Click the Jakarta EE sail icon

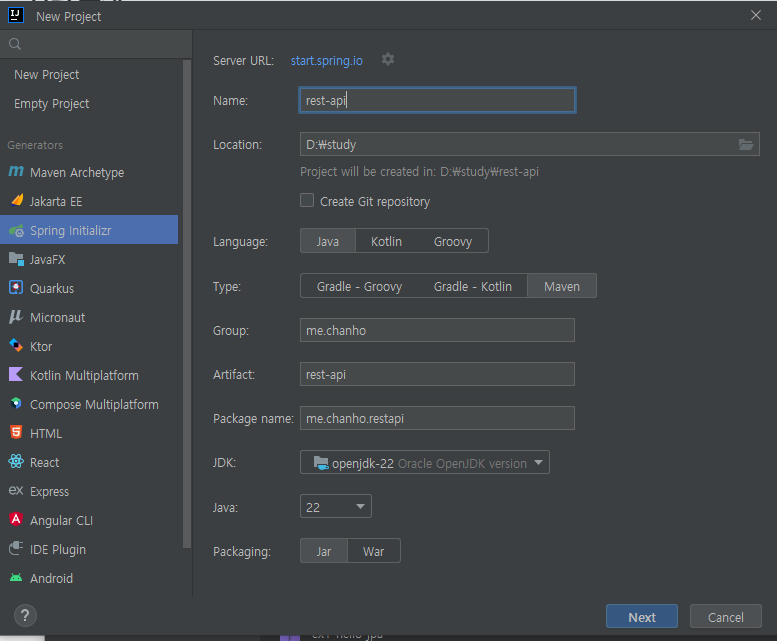point(17,200)
